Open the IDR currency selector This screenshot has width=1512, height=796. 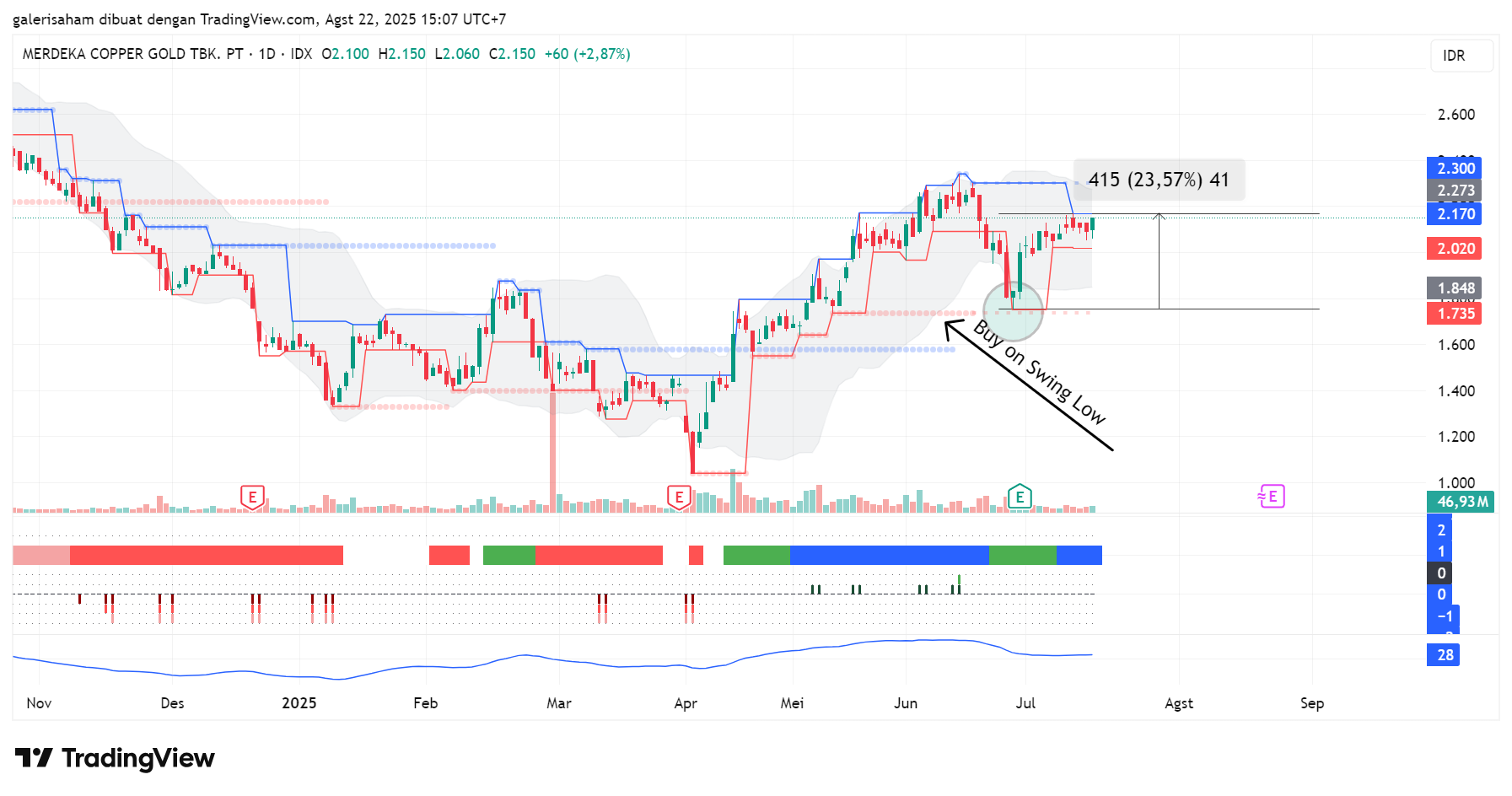[1461, 56]
